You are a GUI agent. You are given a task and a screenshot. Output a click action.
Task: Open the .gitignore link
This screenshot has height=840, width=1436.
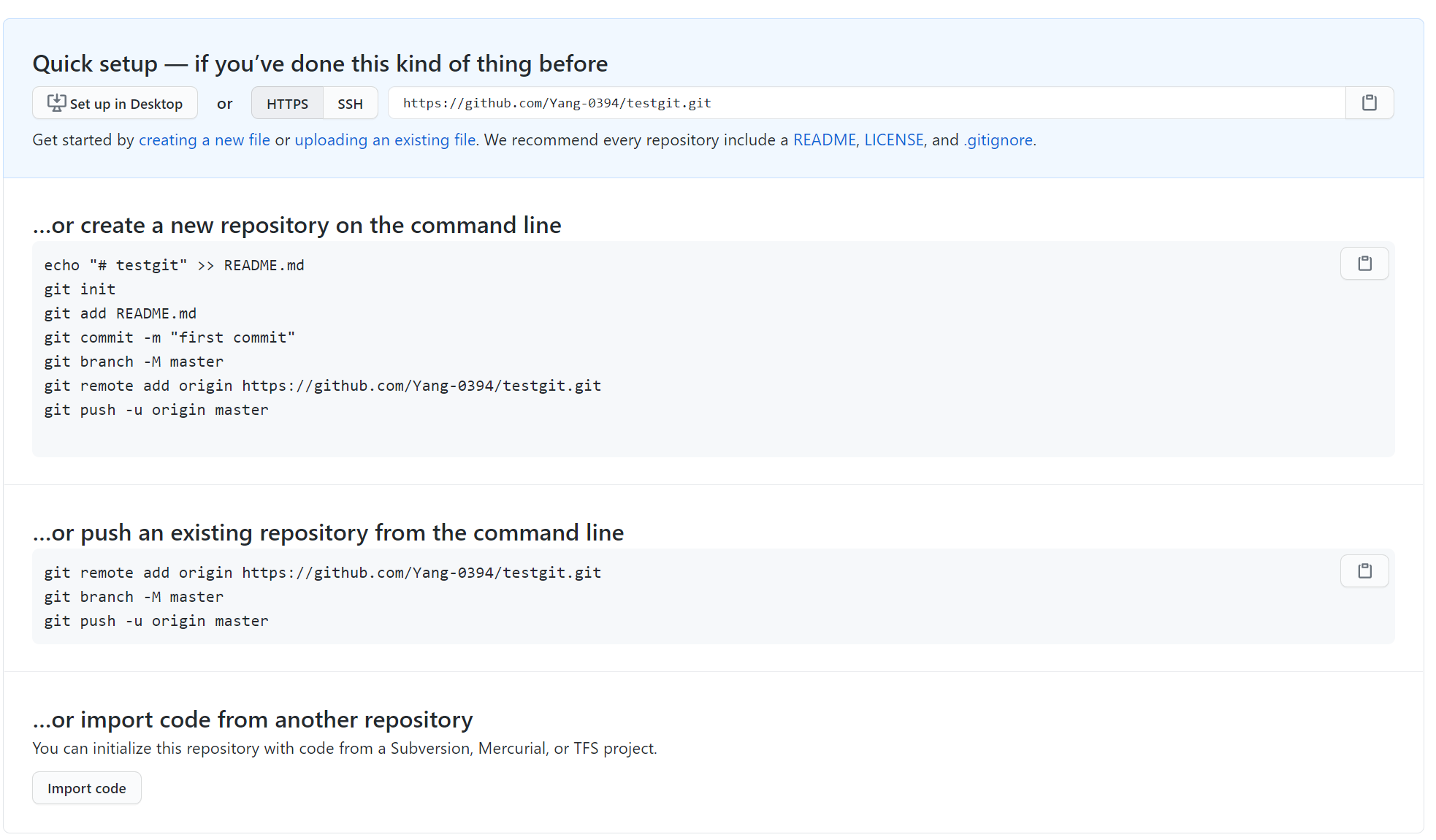click(998, 140)
